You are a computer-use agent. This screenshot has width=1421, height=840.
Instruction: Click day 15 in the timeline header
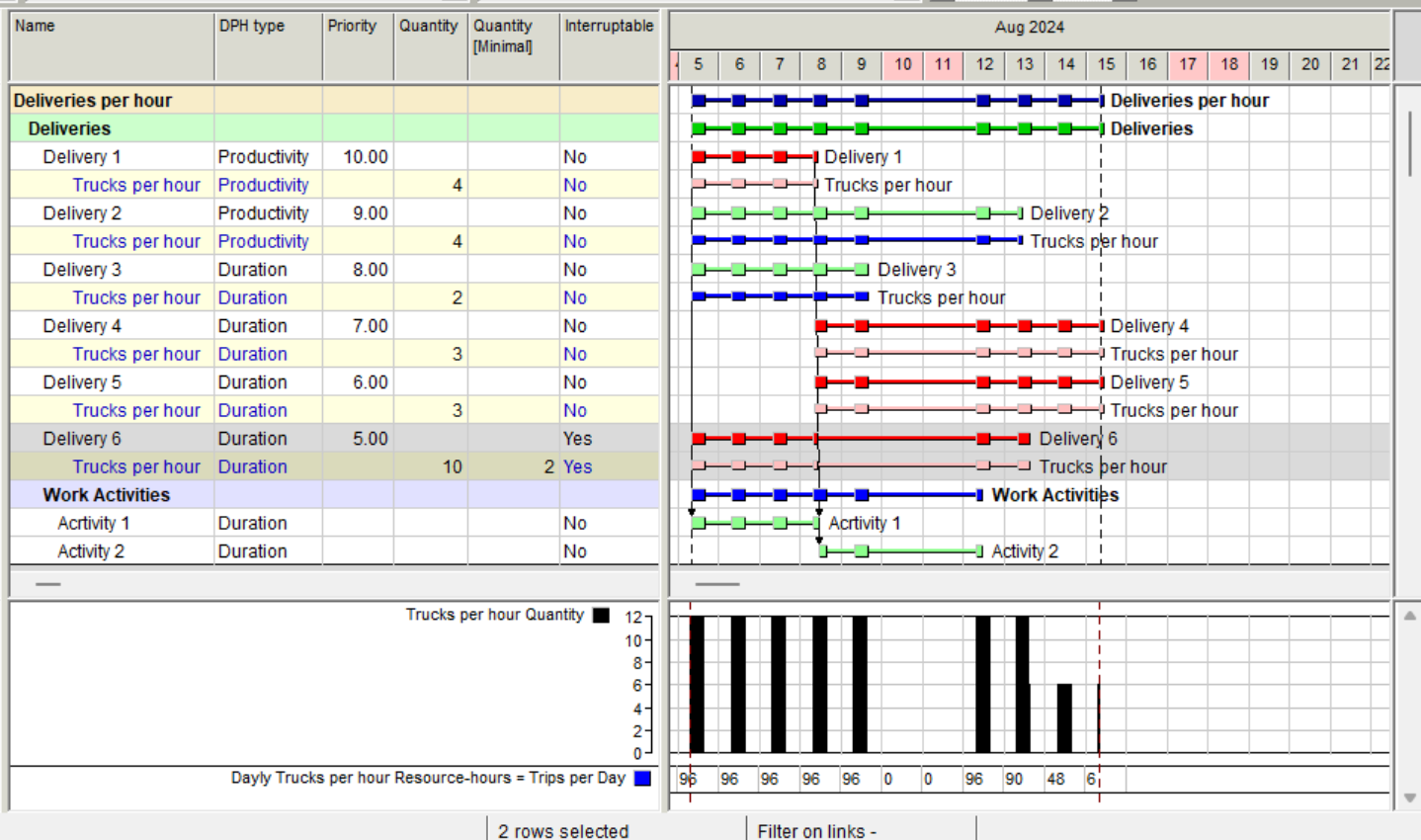[x=1106, y=64]
